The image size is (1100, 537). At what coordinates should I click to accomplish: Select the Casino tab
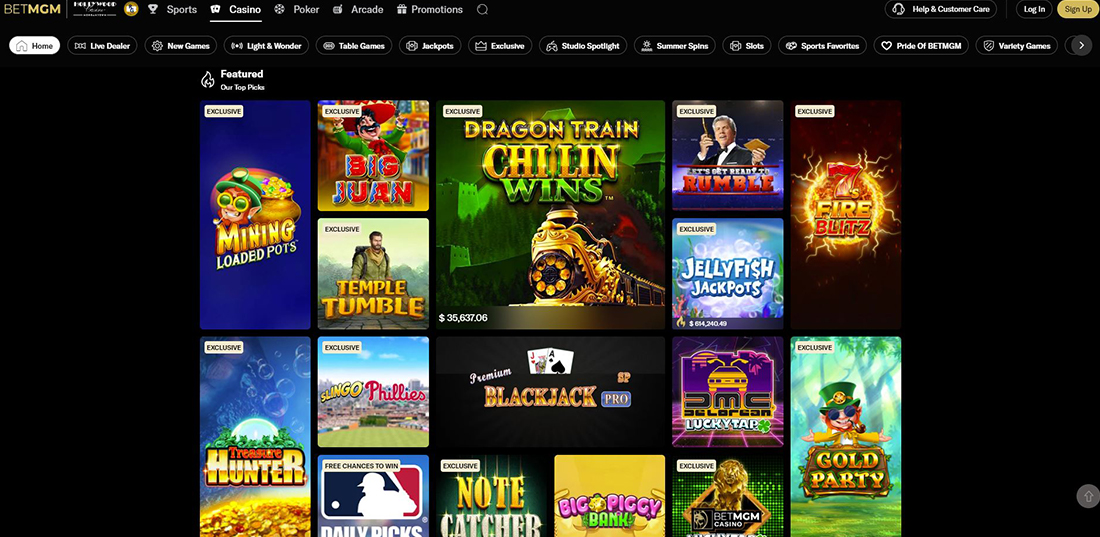coord(245,10)
